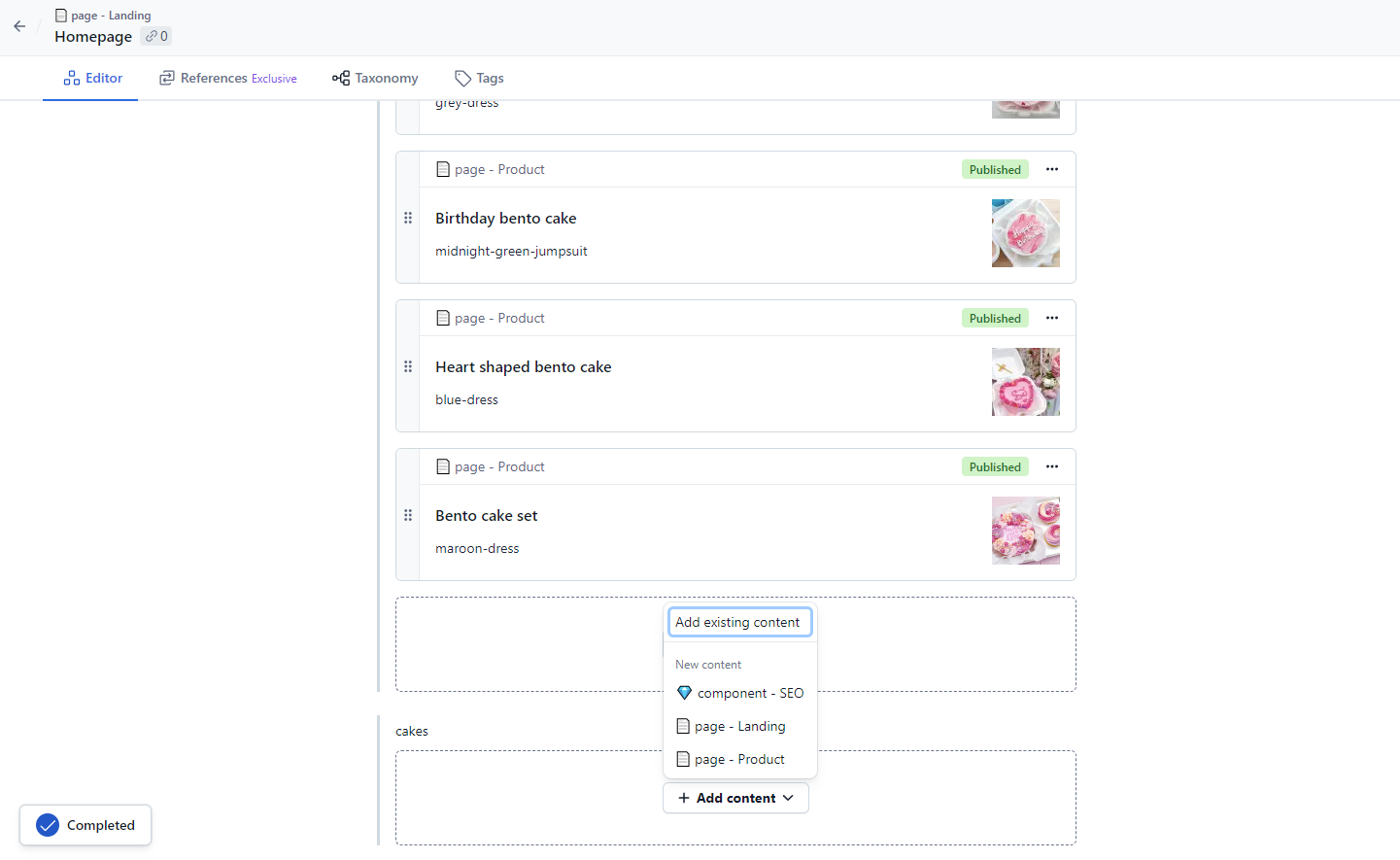Click the page icon in Bento cake set header
Screen dimensions: 1400x860
[x=443, y=466]
